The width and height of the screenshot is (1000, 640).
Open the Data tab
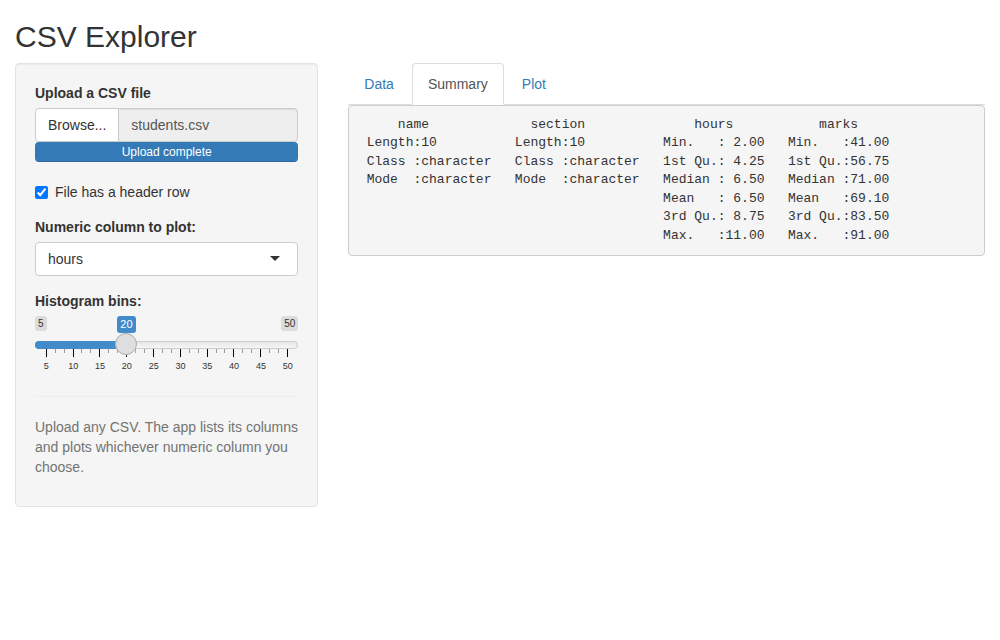tap(379, 84)
